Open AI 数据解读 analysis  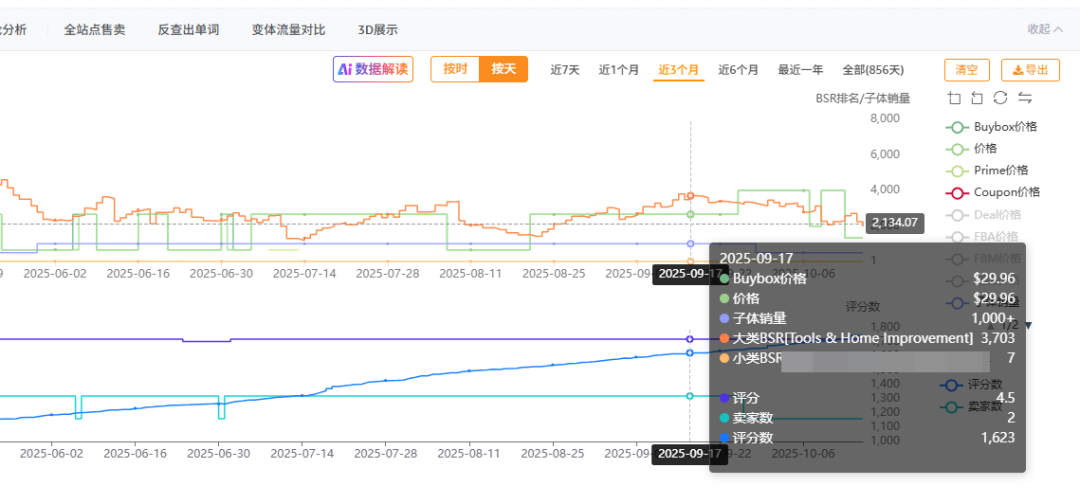(373, 69)
